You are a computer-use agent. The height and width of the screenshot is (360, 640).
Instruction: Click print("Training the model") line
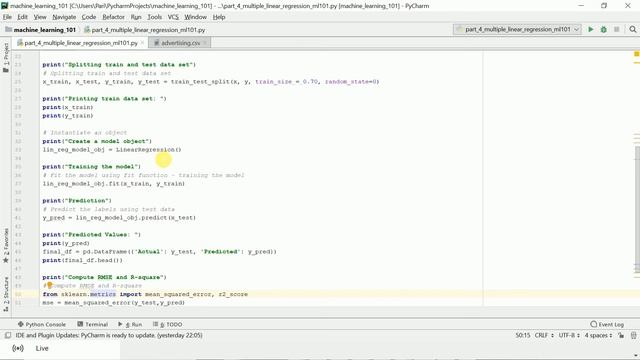[x=91, y=167]
